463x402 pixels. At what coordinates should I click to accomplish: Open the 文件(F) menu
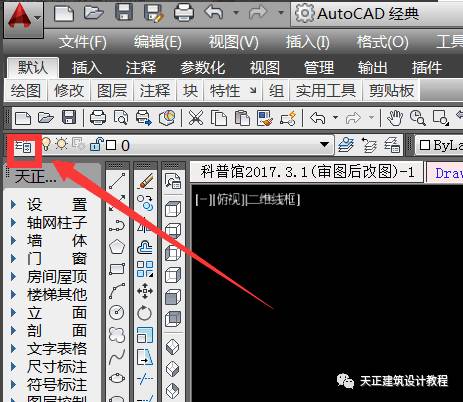pos(83,42)
